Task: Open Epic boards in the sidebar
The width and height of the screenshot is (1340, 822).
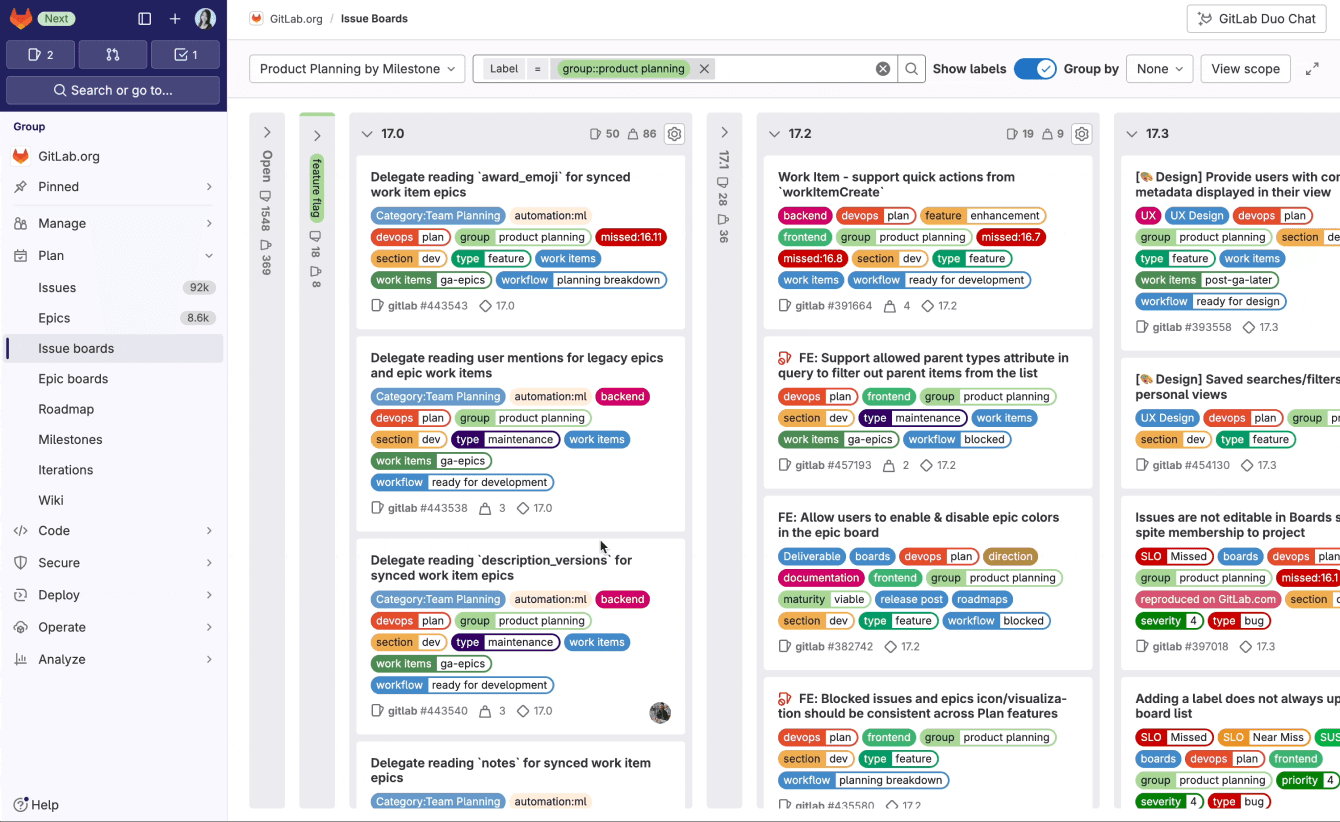Action: (114, 379)
